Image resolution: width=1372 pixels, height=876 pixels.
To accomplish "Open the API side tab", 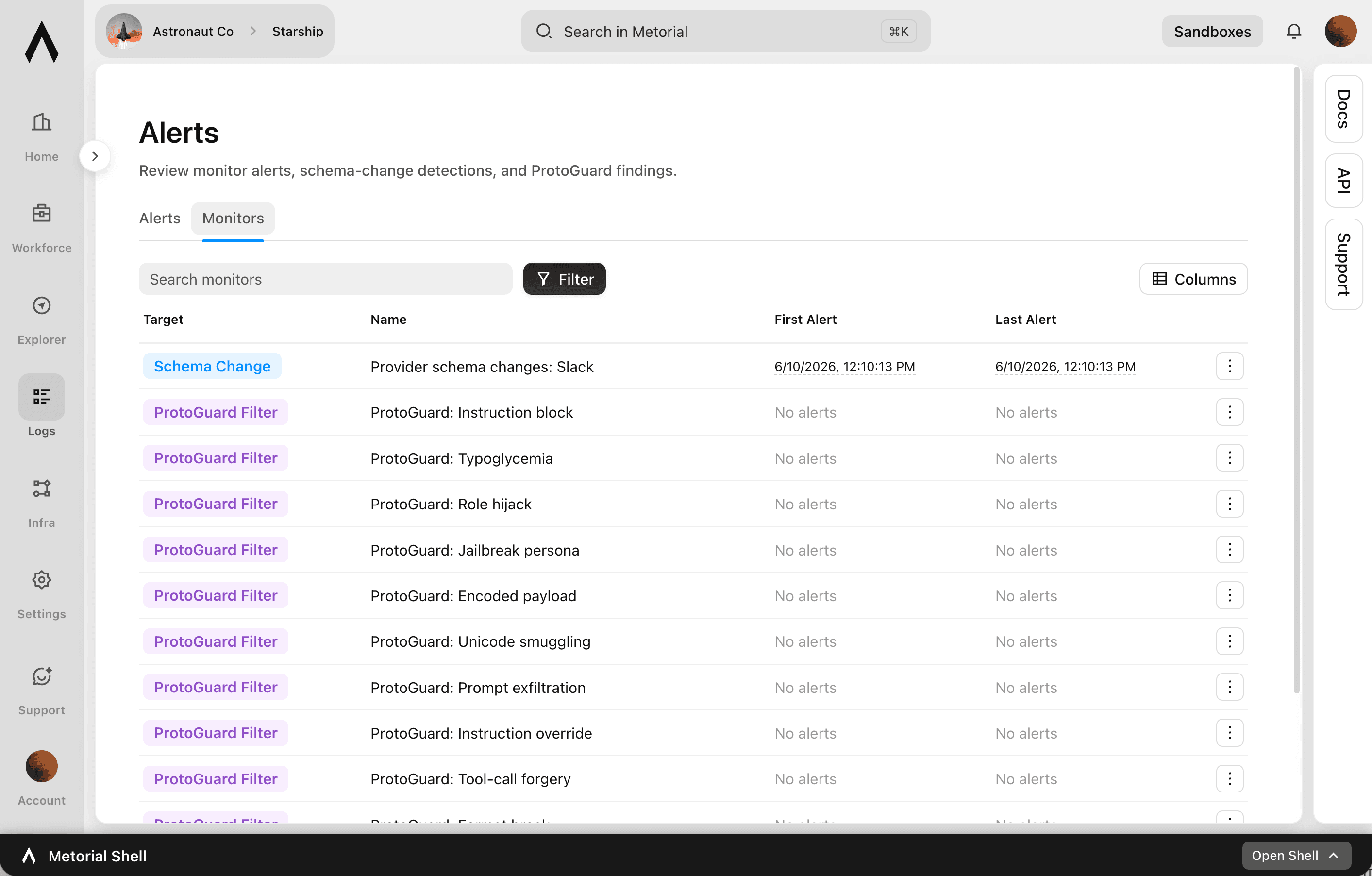I will click(x=1343, y=181).
